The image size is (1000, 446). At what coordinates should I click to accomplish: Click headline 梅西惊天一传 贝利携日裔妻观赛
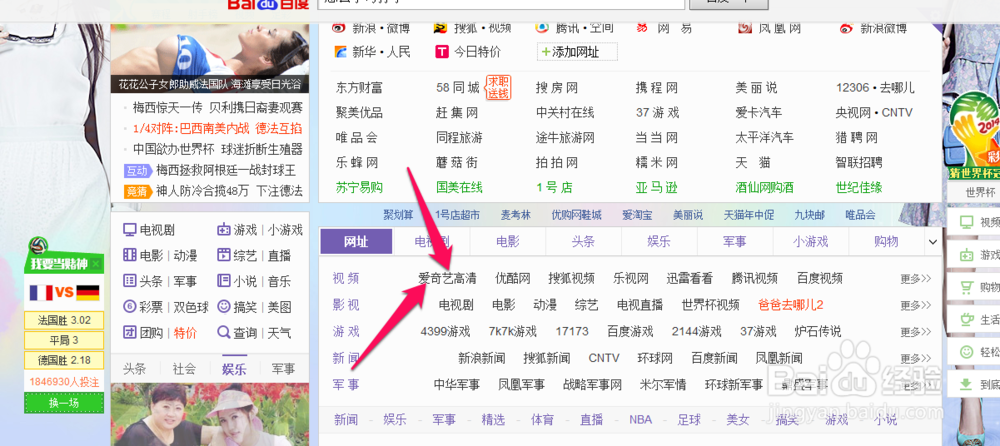point(217,108)
